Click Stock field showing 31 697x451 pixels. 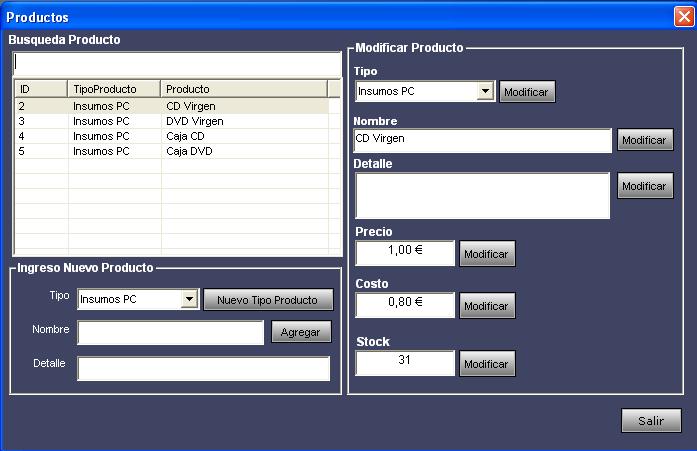click(x=405, y=363)
